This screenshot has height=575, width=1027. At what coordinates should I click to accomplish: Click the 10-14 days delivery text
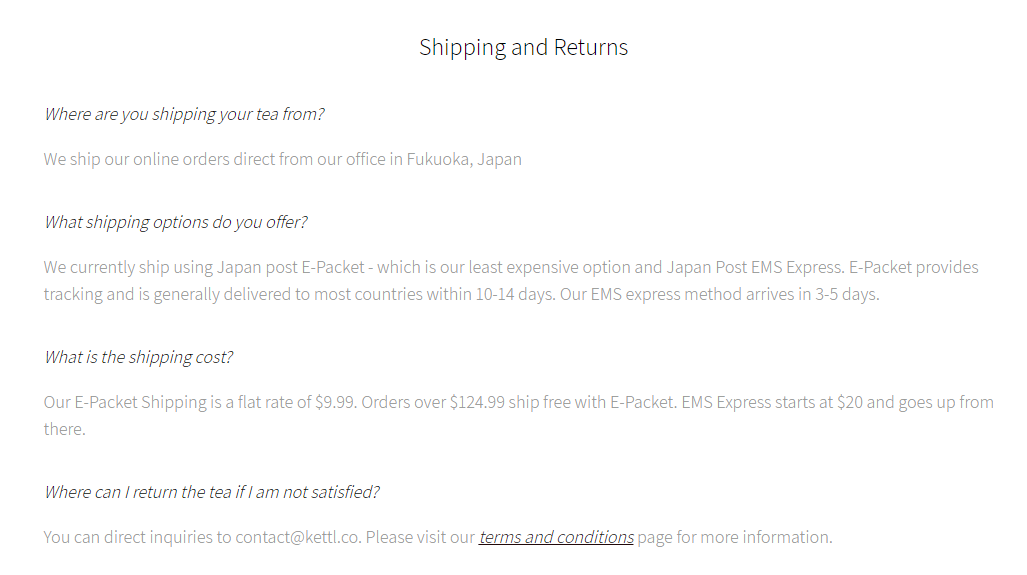pos(515,294)
